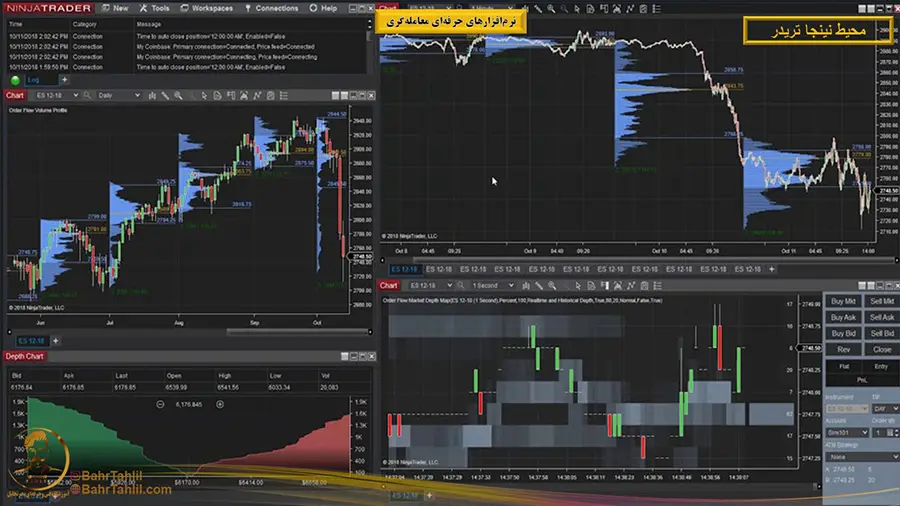Select the cursor pointer in 1 Second chart
Viewport: 900px width, 506px height.
click(578, 286)
